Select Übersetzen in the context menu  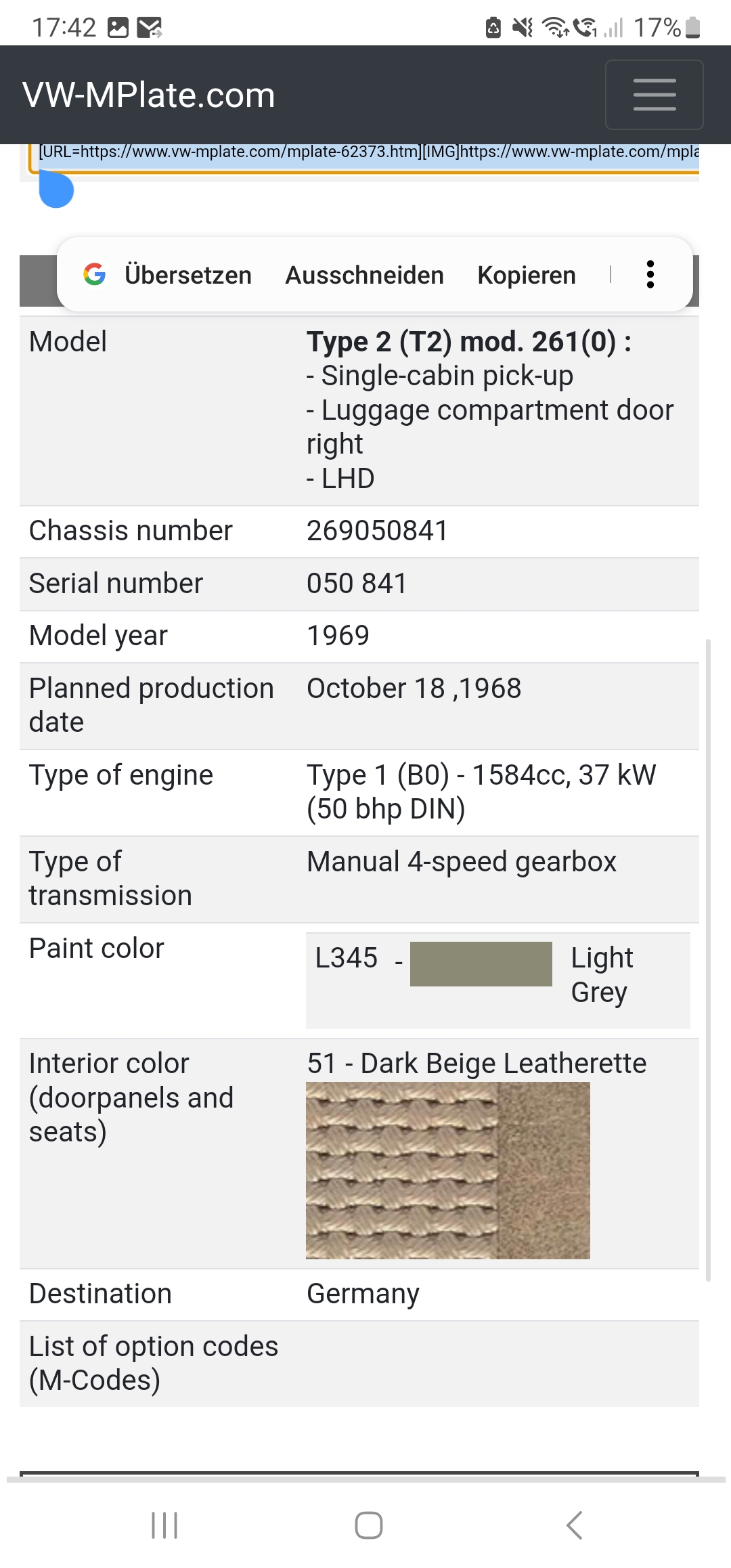(188, 276)
